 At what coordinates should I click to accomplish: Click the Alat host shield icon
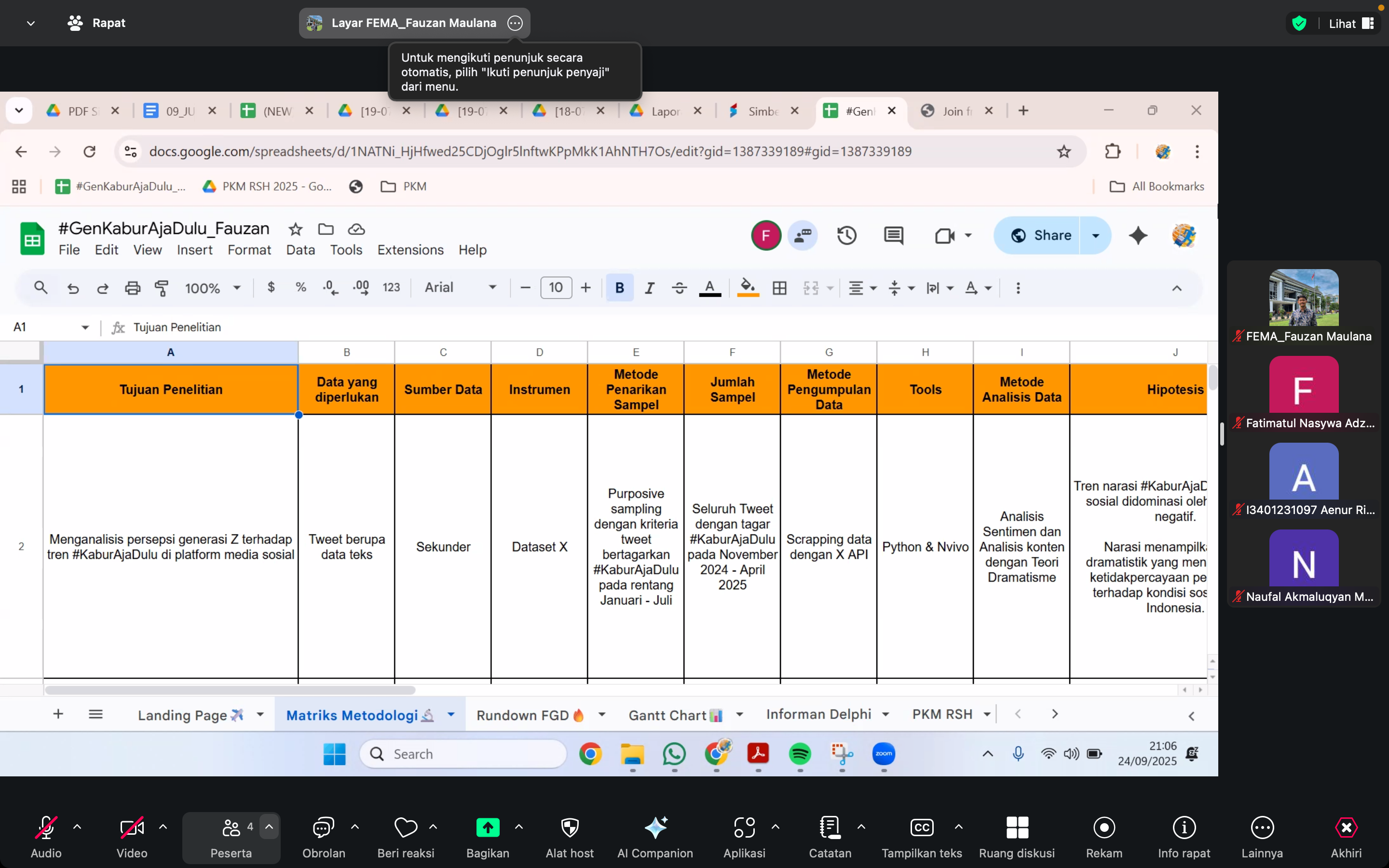(570, 827)
